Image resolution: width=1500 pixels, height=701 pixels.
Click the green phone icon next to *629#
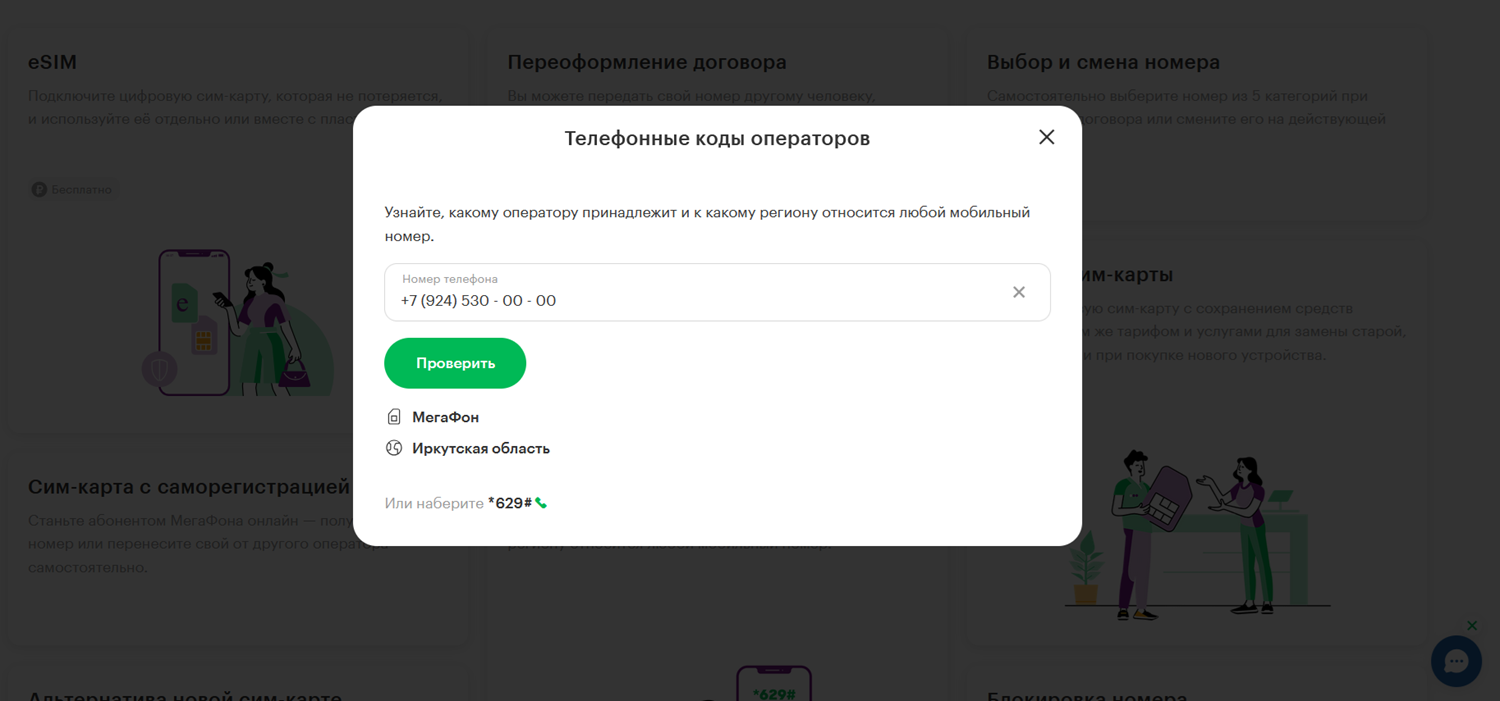(x=541, y=503)
